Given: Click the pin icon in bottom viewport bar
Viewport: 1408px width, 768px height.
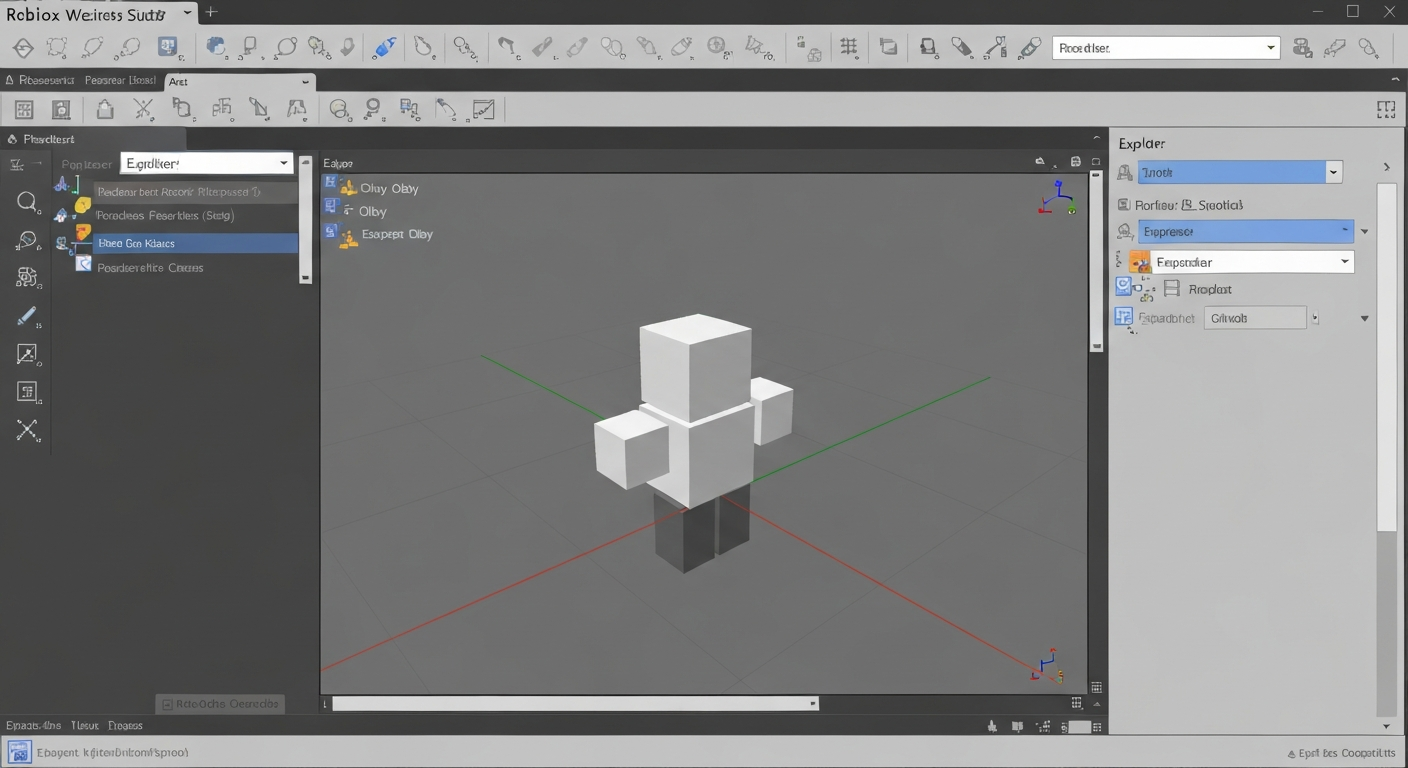Looking at the screenshot, I should pos(992,727).
